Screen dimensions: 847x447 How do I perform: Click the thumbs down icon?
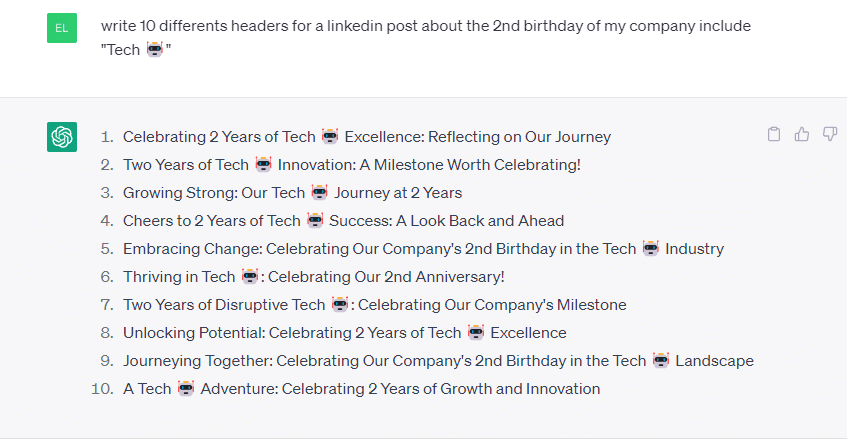pyautogui.click(x=830, y=133)
